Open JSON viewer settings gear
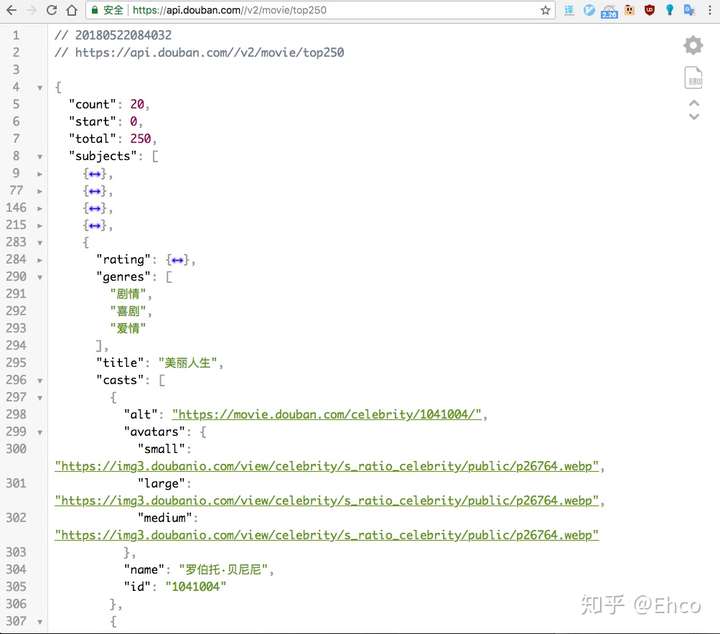The height and width of the screenshot is (634, 720). (x=693, y=45)
